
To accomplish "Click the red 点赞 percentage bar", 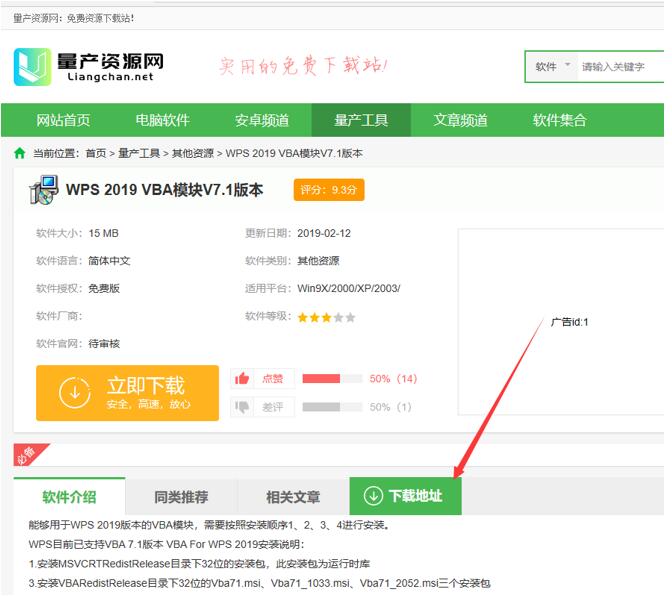I will point(332,378).
